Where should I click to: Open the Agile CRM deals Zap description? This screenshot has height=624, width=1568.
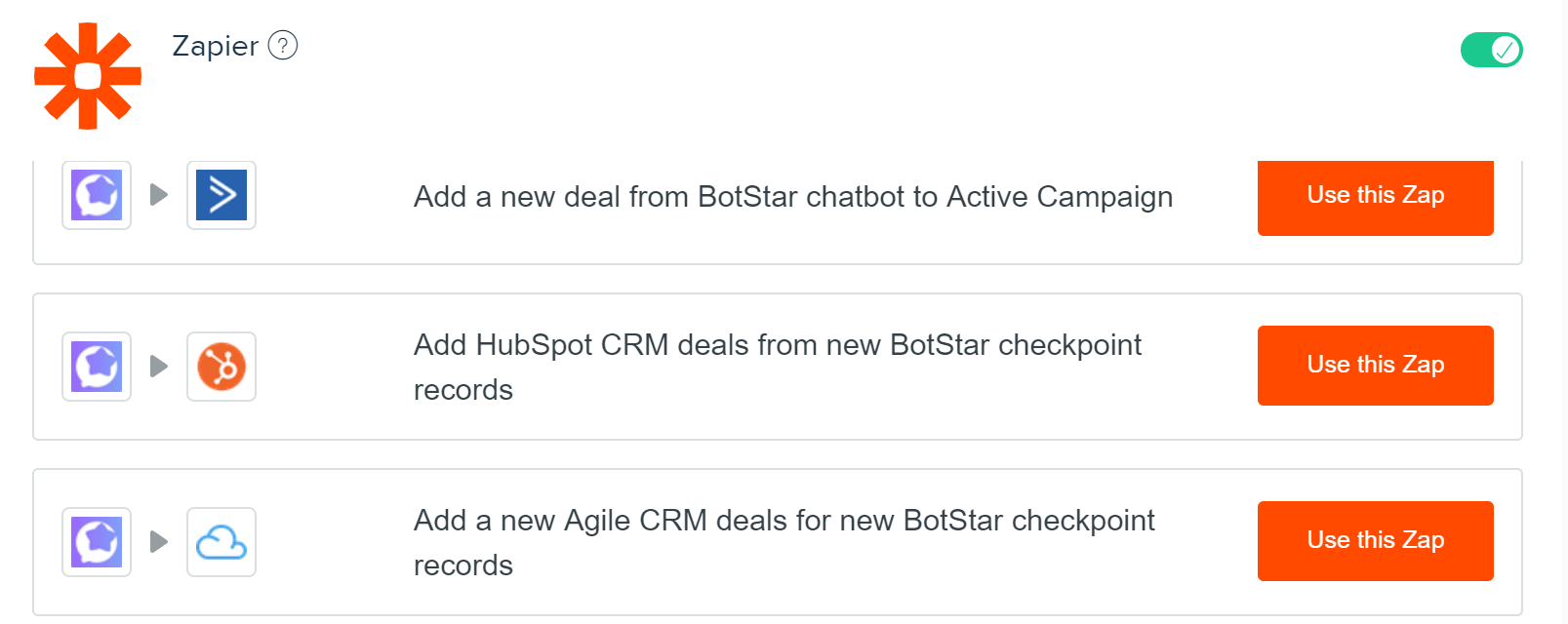pos(784,542)
